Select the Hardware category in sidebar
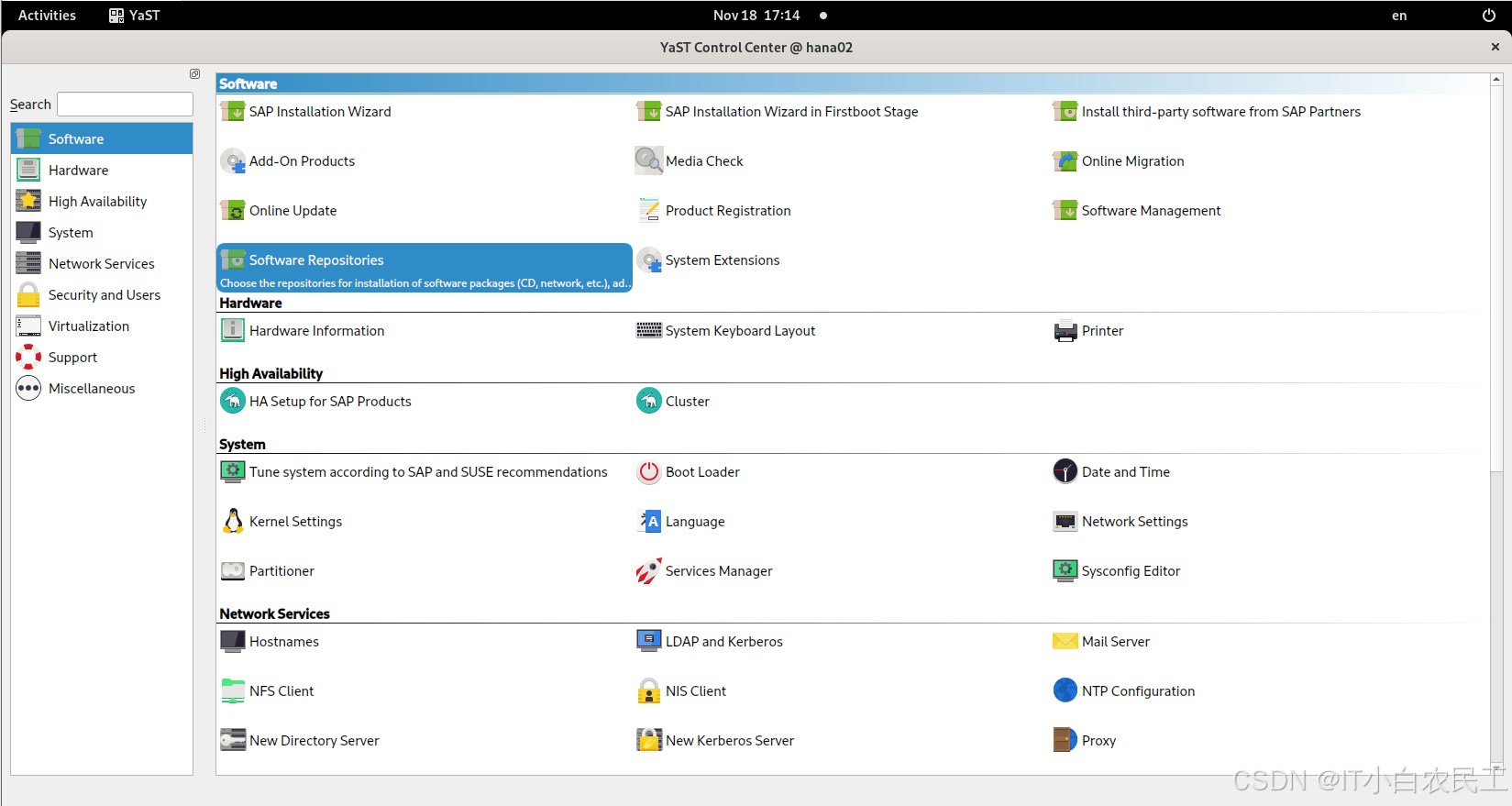This screenshot has height=806, width=1512. [102, 171]
